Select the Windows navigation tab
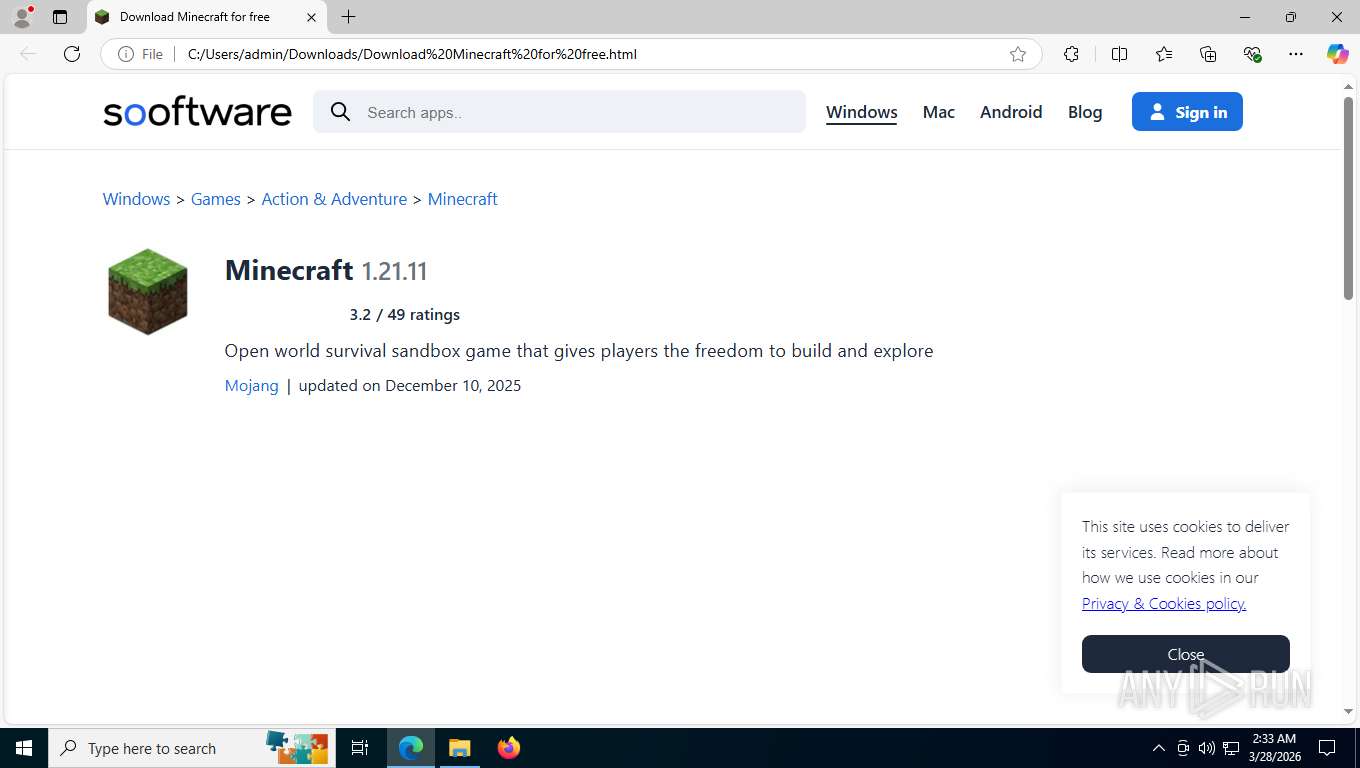The width and height of the screenshot is (1360, 768). [x=862, y=112]
